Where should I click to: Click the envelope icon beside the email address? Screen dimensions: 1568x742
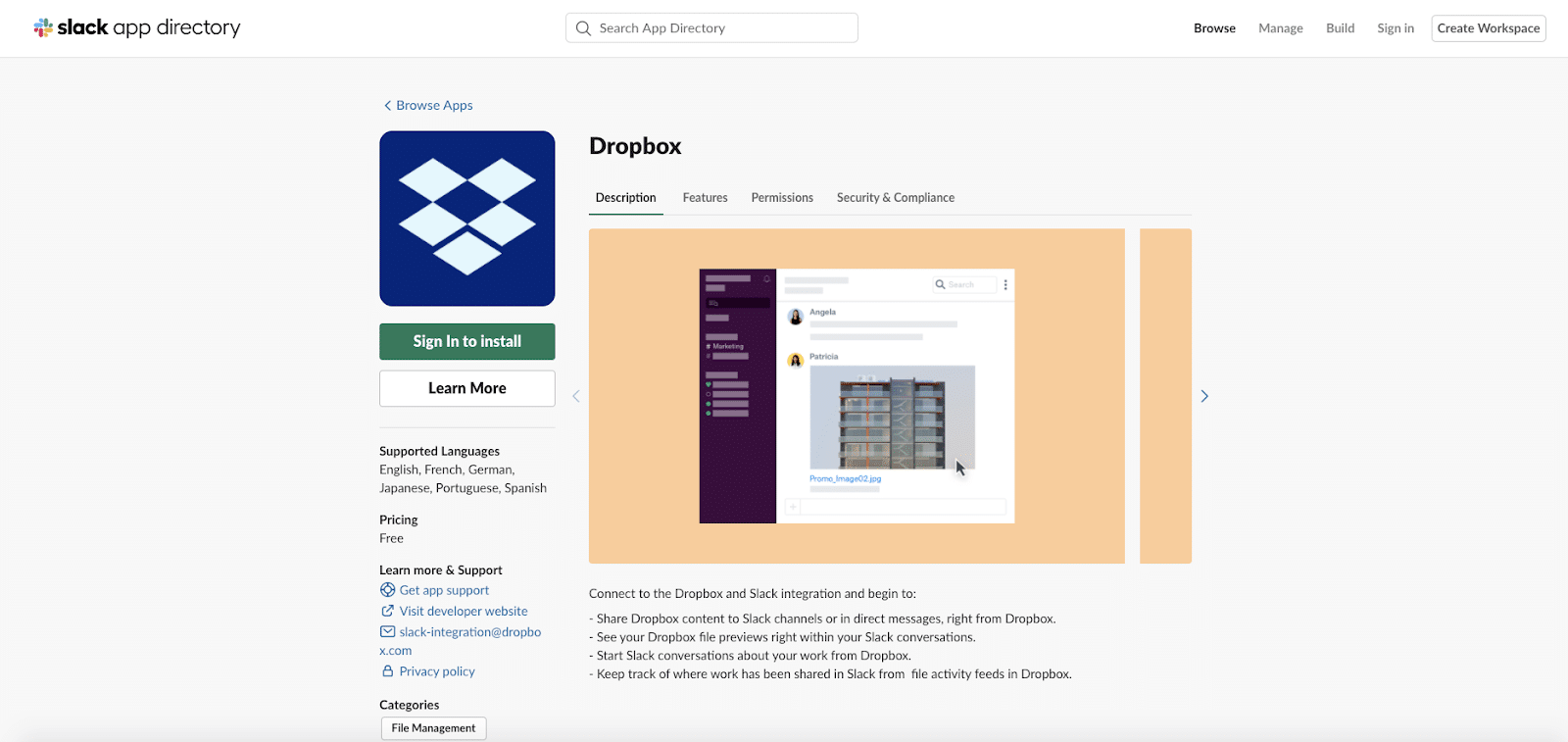click(x=388, y=632)
